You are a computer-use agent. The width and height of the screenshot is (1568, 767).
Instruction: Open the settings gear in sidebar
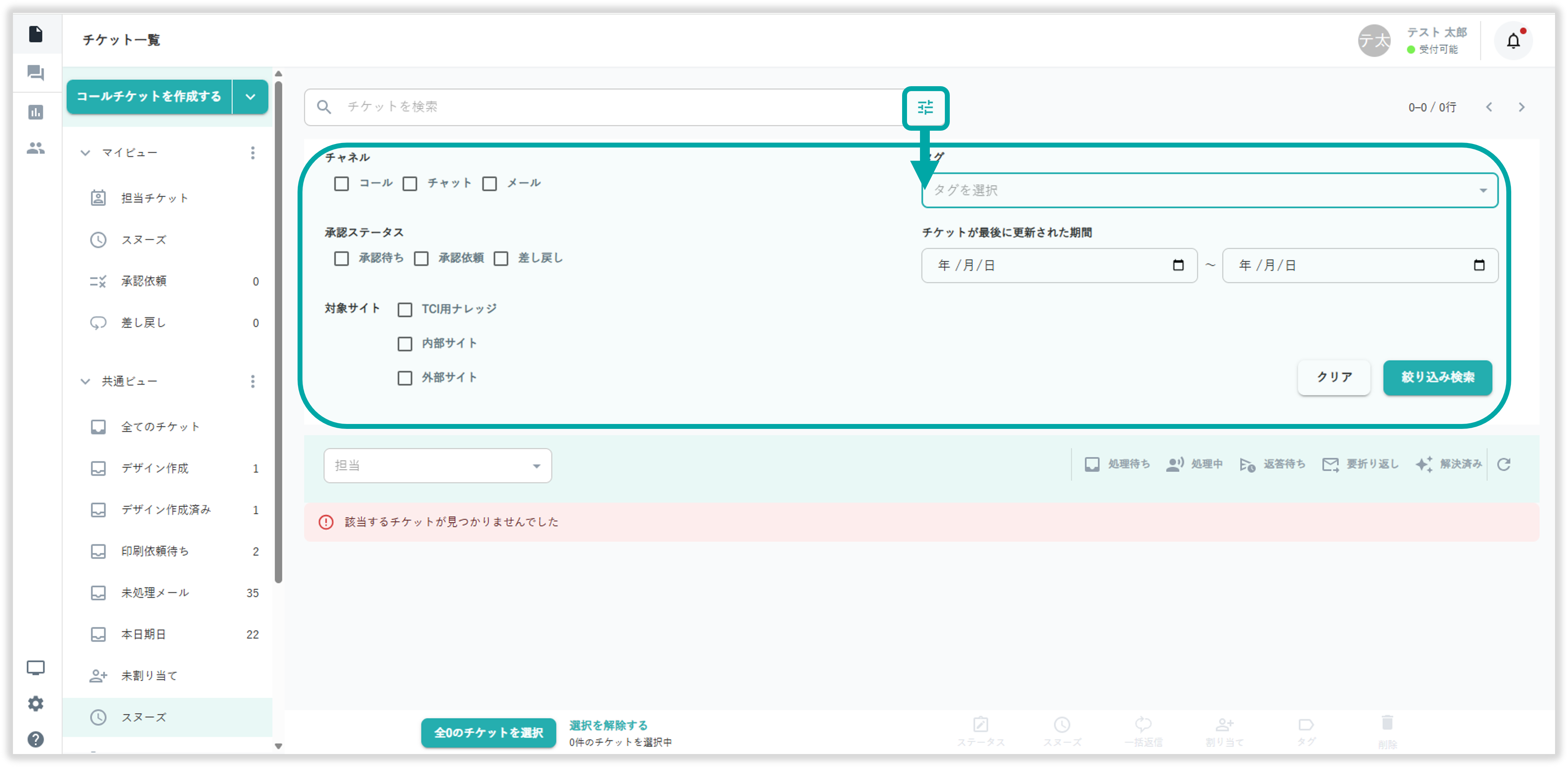(36, 704)
